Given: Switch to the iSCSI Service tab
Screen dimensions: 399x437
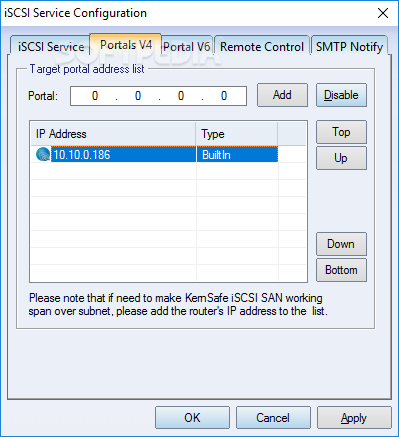Looking at the screenshot, I should tap(51, 47).
